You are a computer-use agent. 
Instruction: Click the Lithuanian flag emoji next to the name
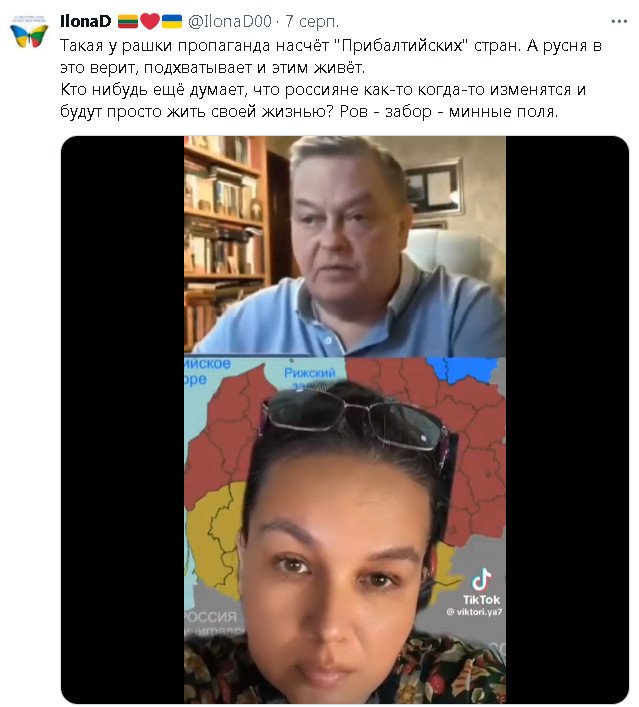[x=128, y=21]
